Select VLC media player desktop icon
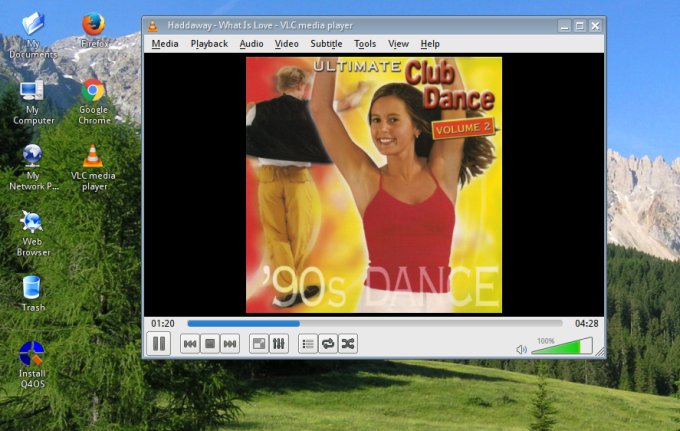 pyautogui.click(x=93, y=167)
